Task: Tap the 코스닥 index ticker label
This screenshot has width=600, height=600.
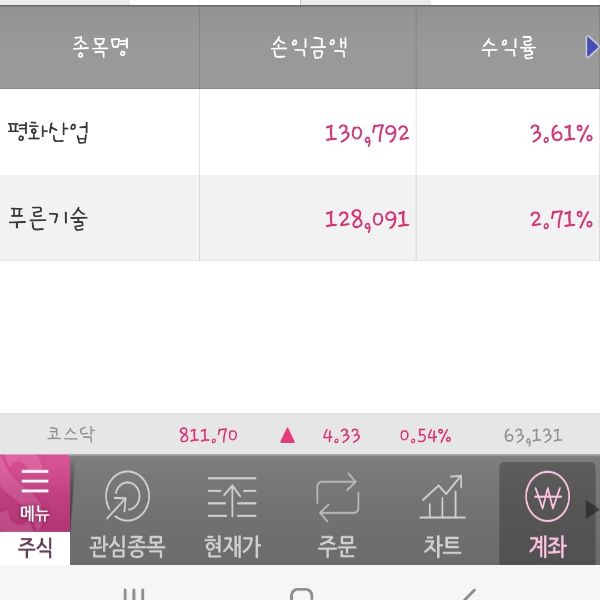Action: coord(71,435)
